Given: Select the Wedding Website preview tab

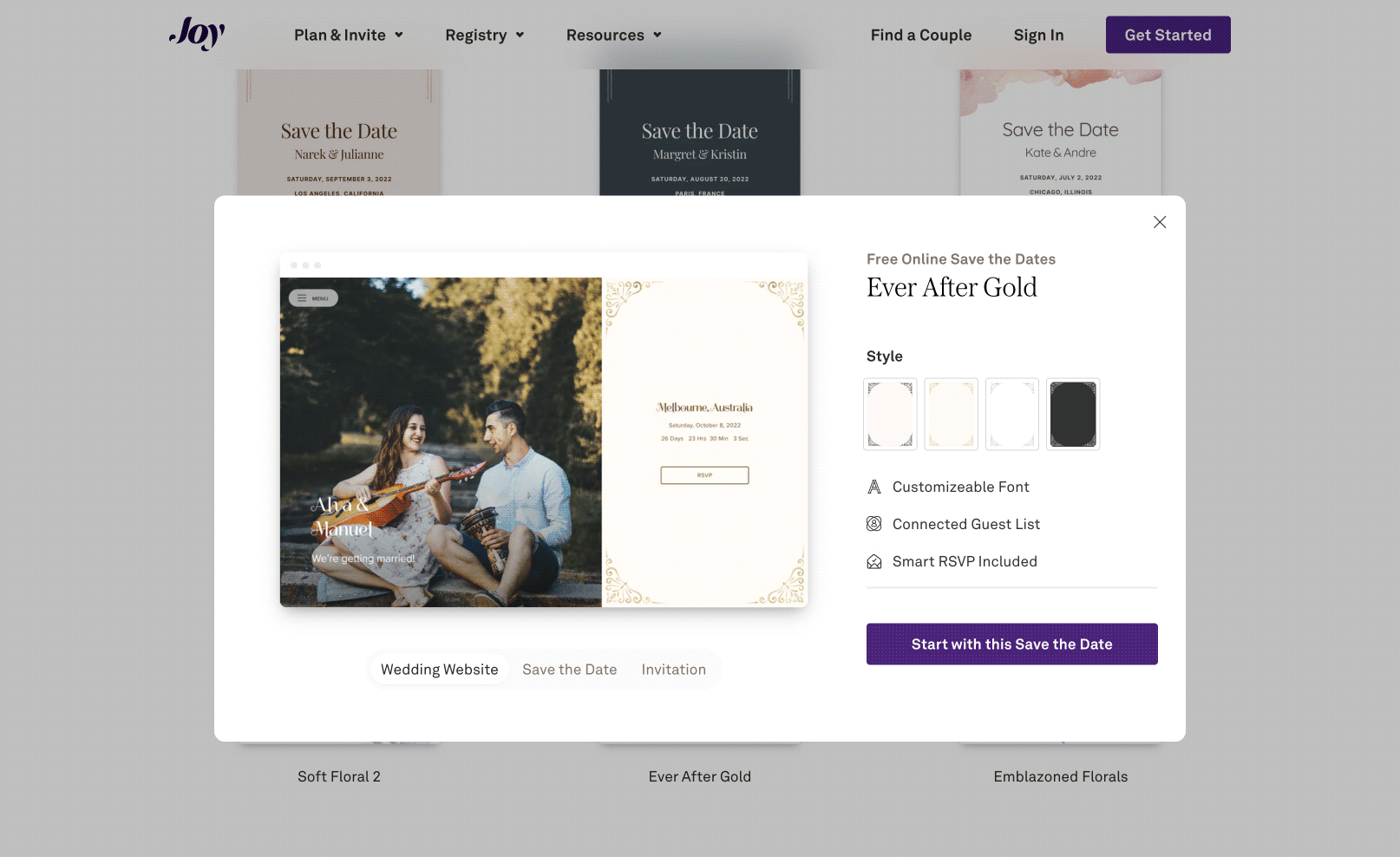Looking at the screenshot, I should (x=440, y=670).
